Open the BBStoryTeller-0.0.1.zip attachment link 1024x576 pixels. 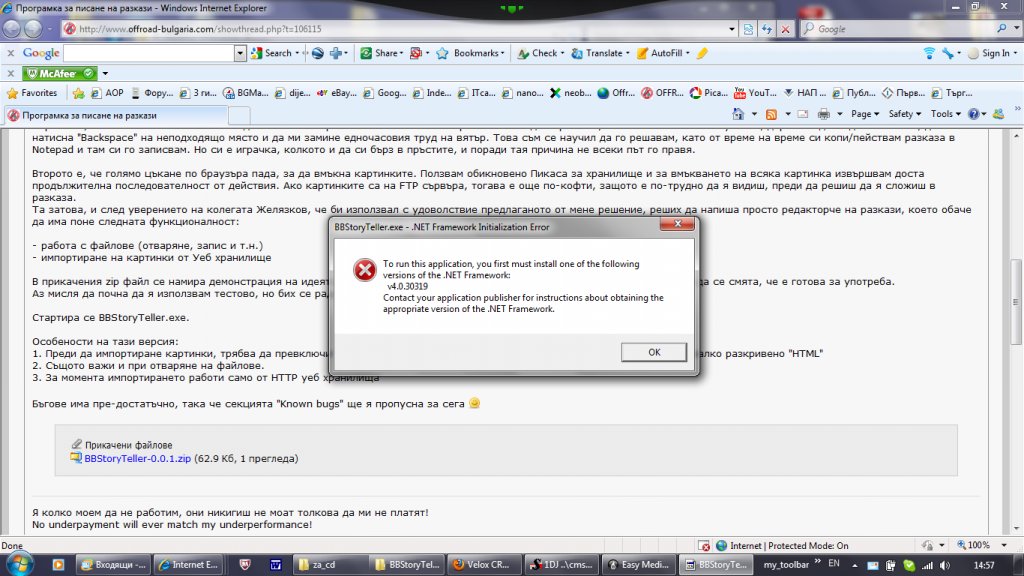pos(138,459)
